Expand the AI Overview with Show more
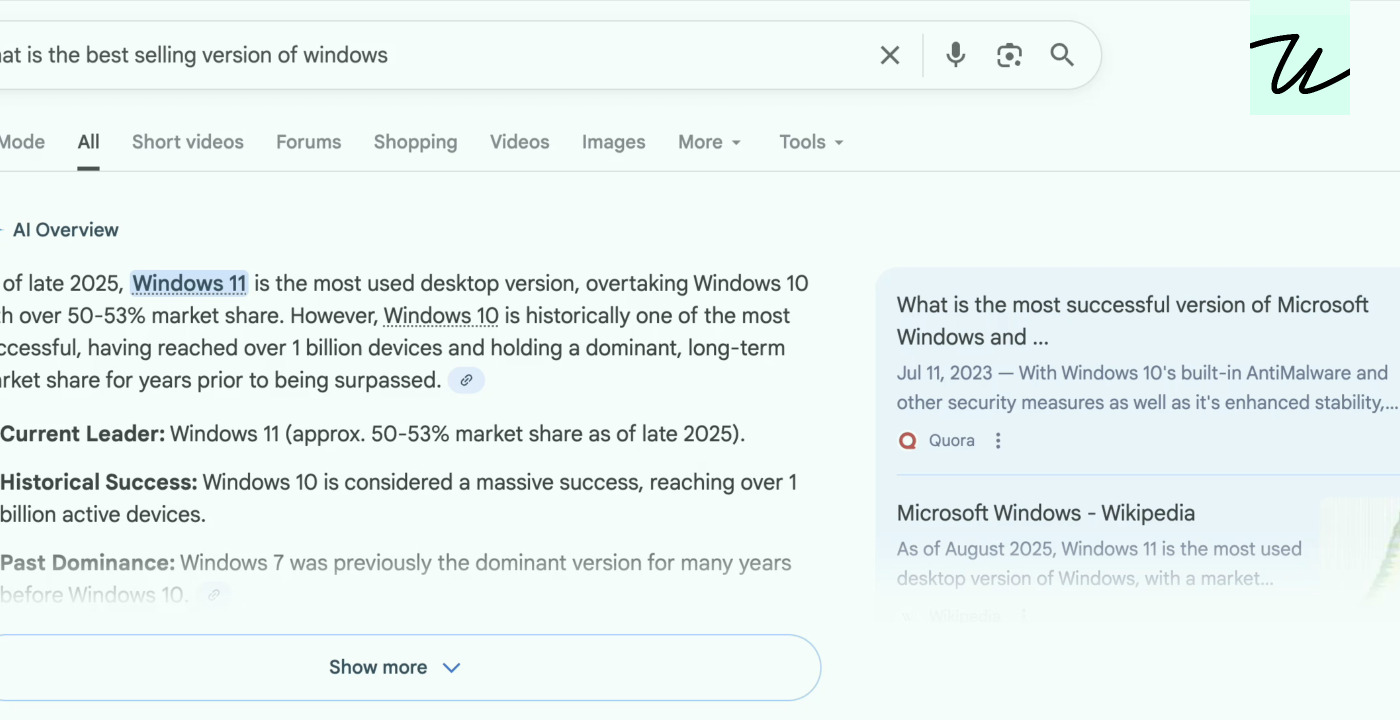The image size is (1400, 720). (395, 667)
